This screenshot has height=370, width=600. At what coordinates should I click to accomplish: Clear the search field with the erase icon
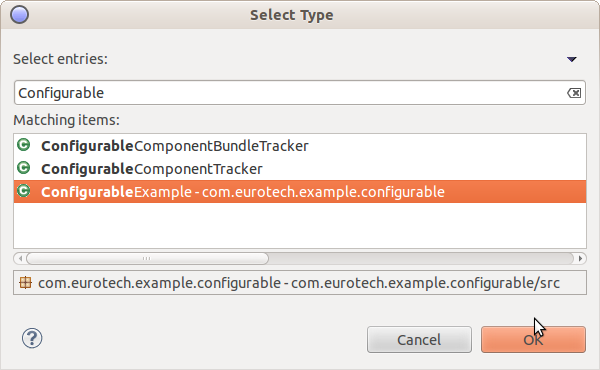point(574,93)
